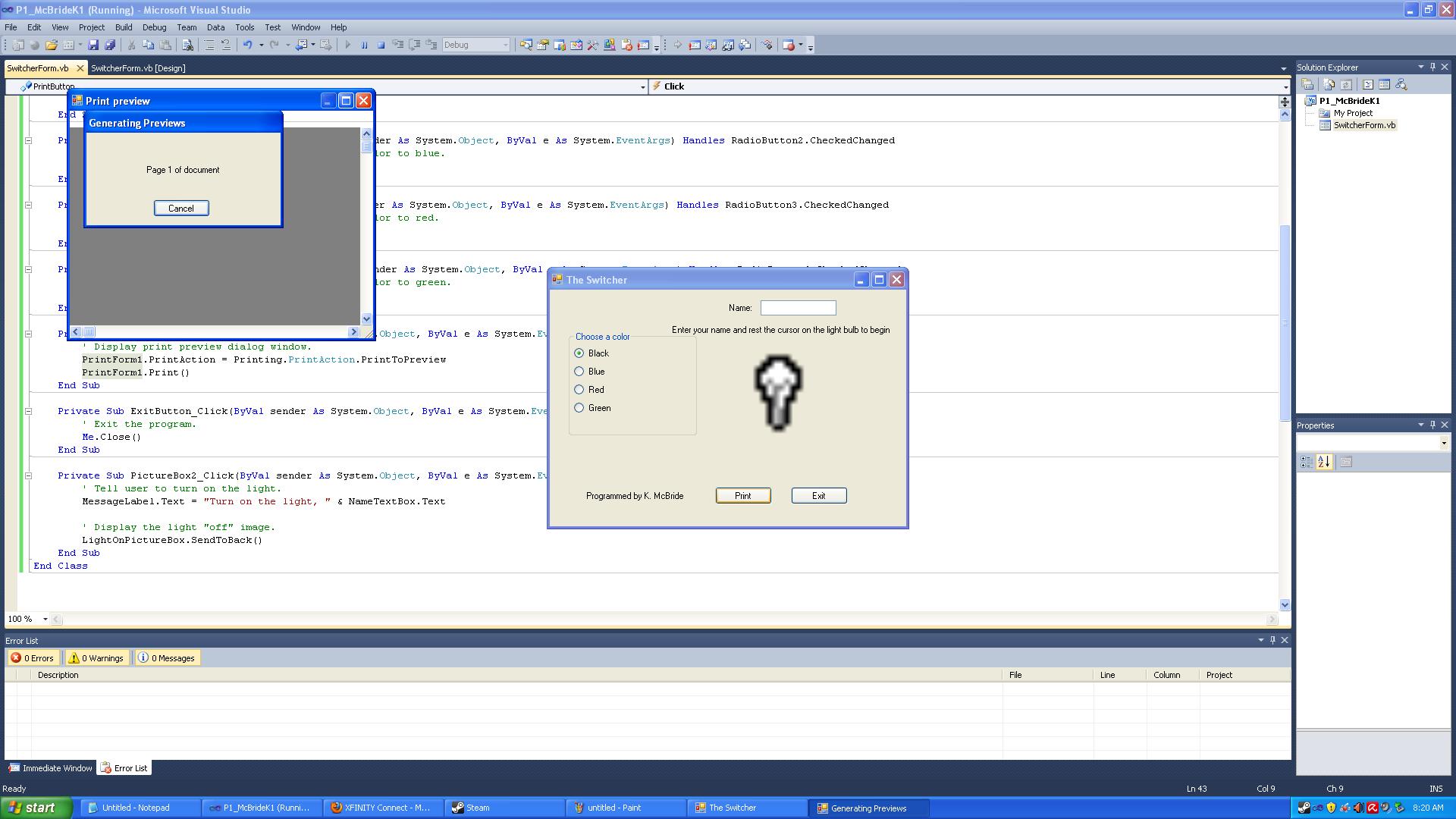Click the Categorized icon in Properties panel
This screenshot has height=819, width=1456.
click(x=1307, y=462)
